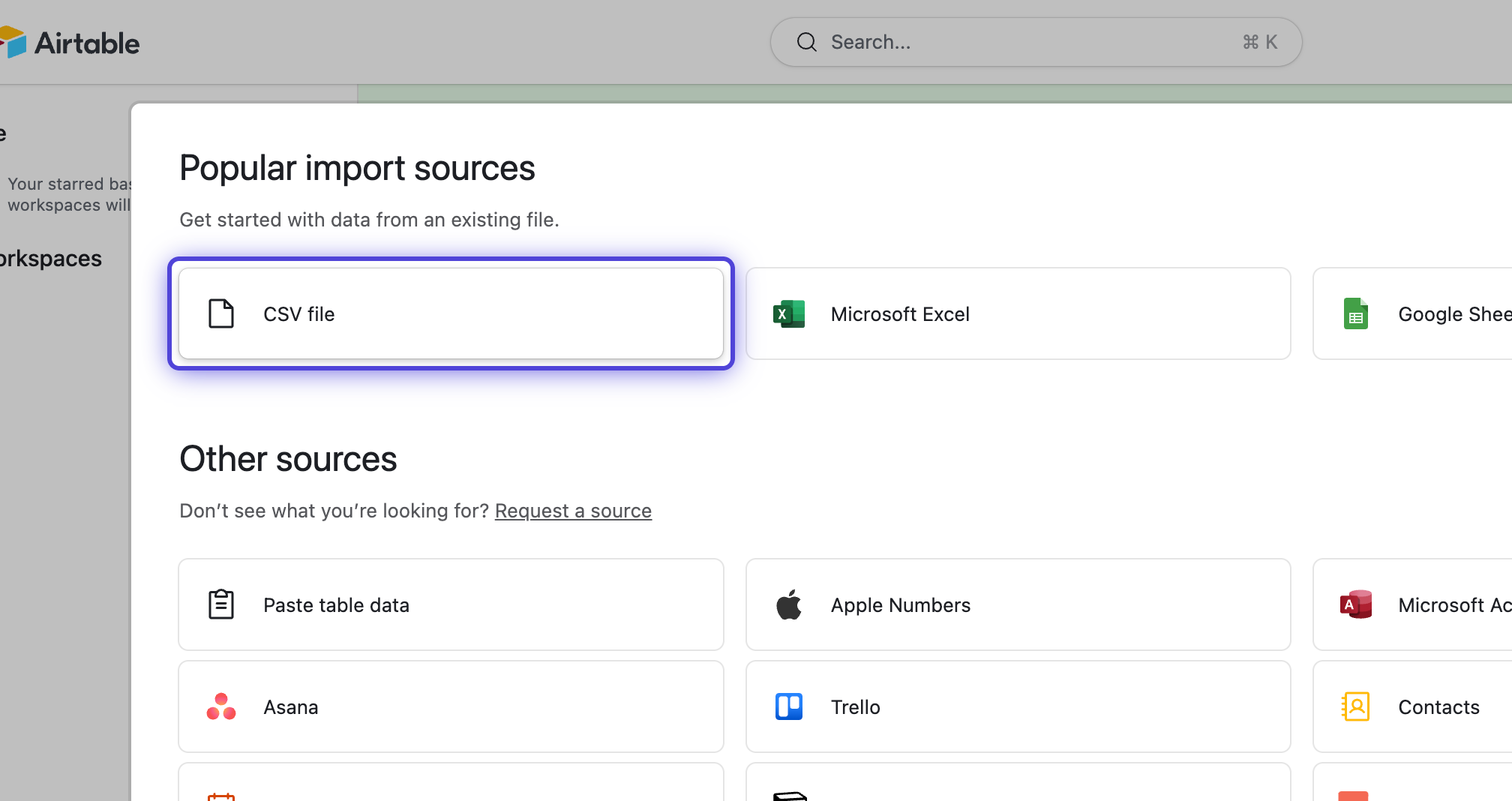
Task: Open the 'Request a source' link
Action: click(573, 511)
